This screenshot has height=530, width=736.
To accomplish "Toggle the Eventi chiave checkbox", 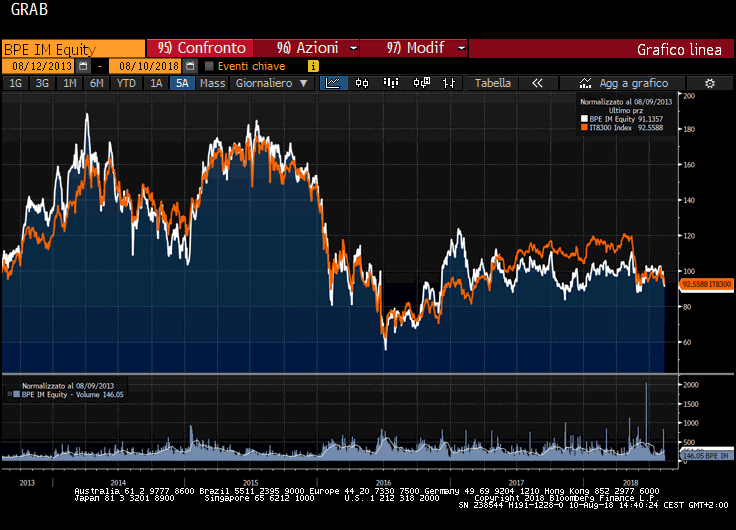I will tap(209, 66).
